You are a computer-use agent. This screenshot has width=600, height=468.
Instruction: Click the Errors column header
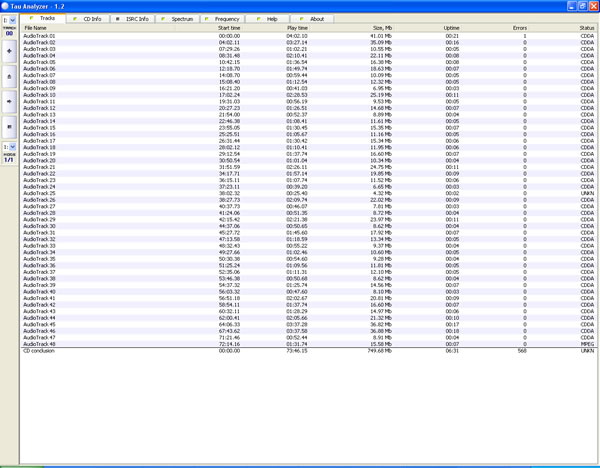coord(519,28)
